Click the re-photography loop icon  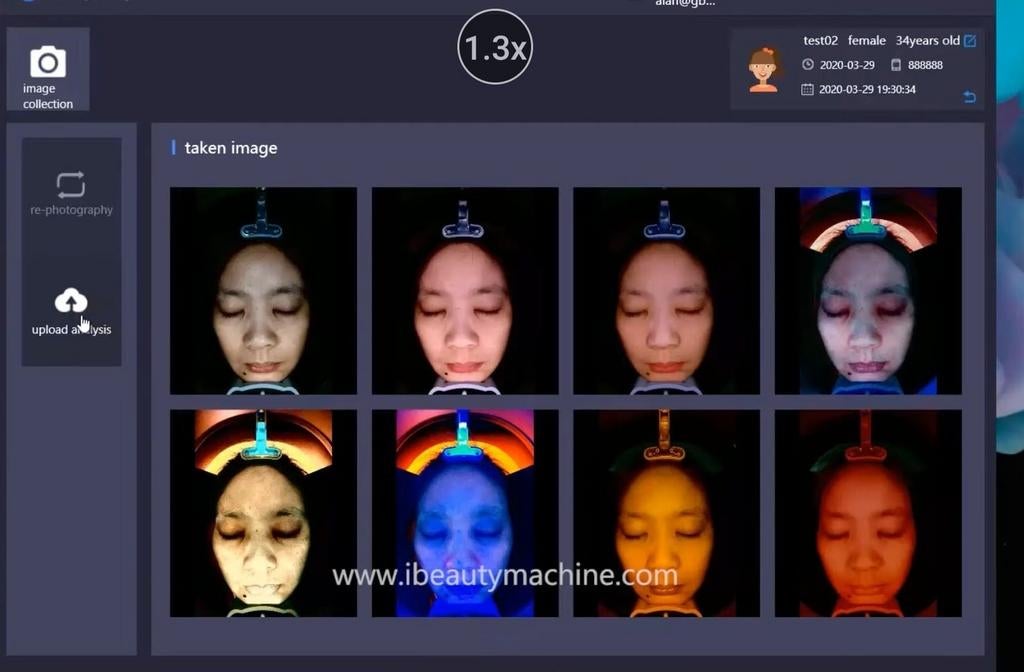click(x=71, y=185)
